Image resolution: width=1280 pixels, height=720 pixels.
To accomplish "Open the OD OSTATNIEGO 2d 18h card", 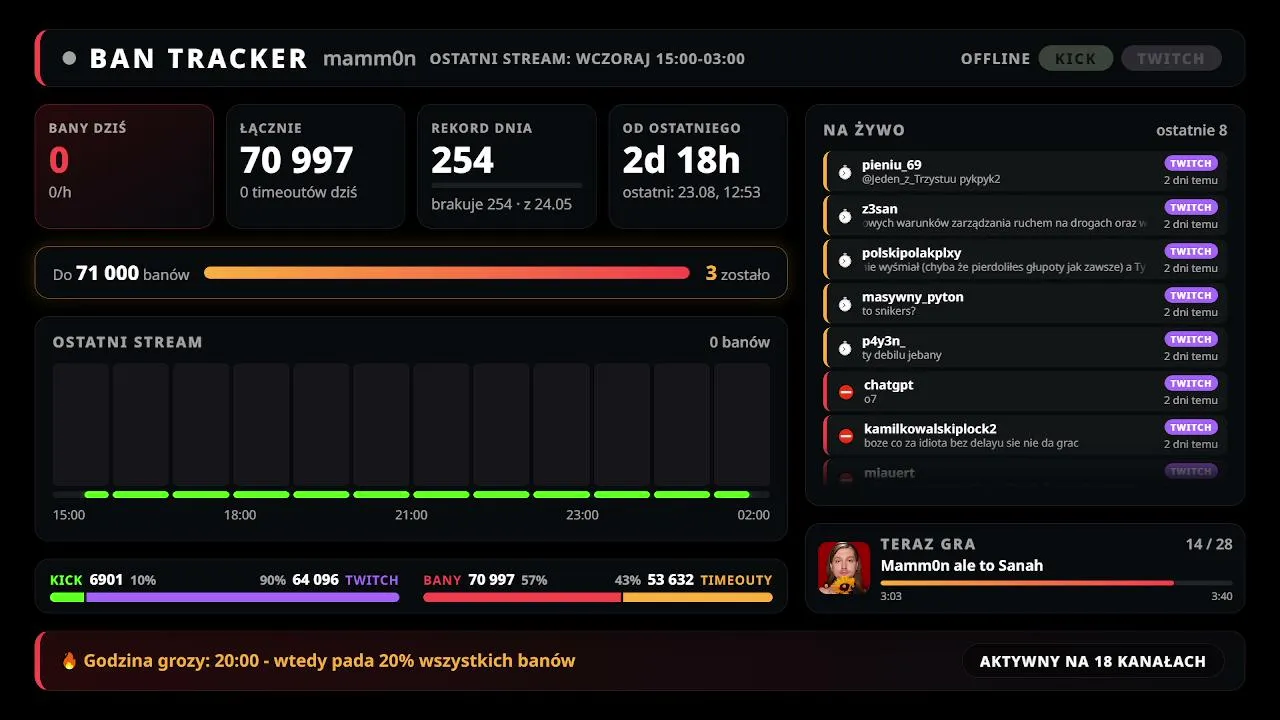I will [x=698, y=166].
